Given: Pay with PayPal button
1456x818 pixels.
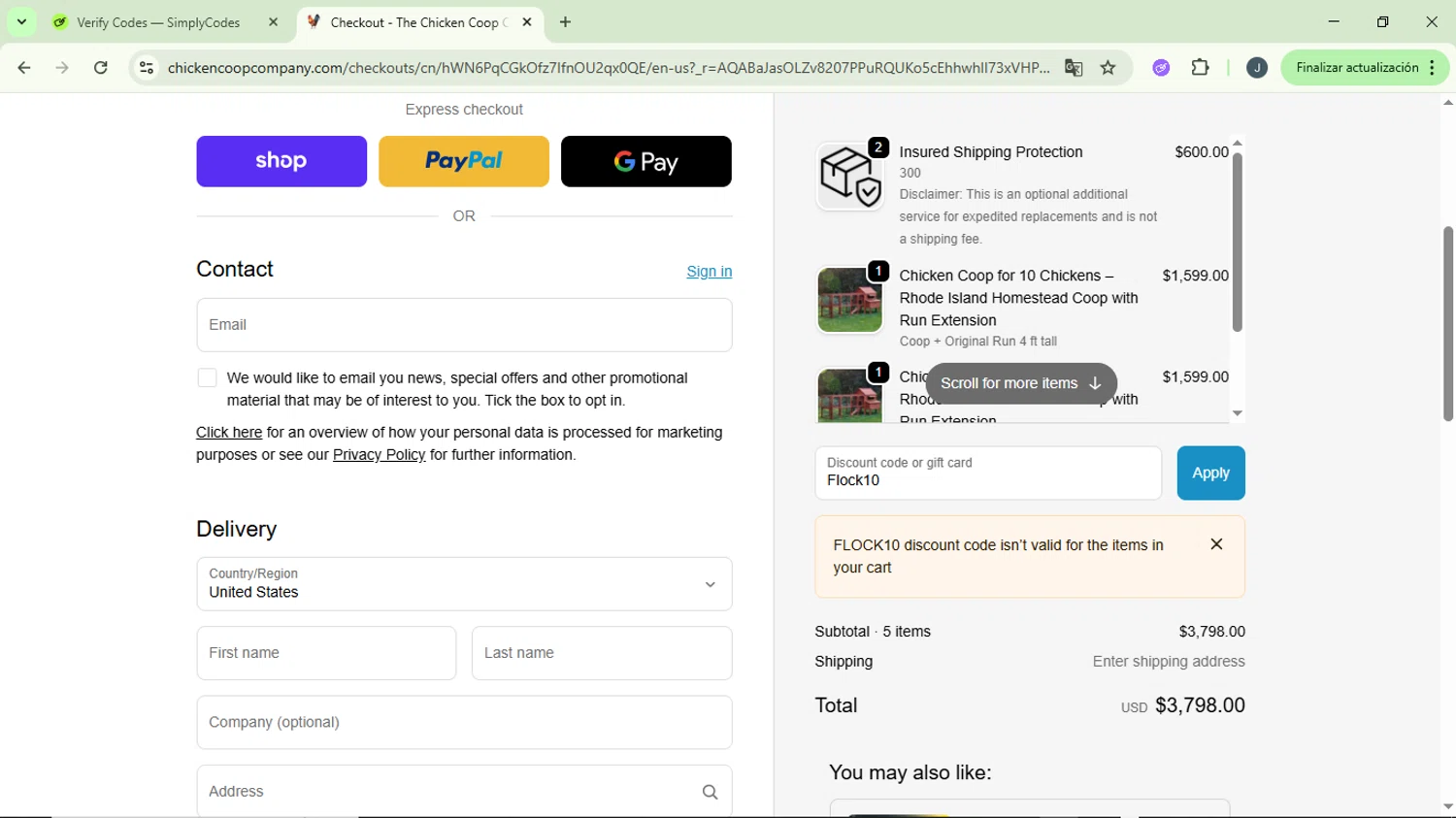Looking at the screenshot, I should coord(464,161).
